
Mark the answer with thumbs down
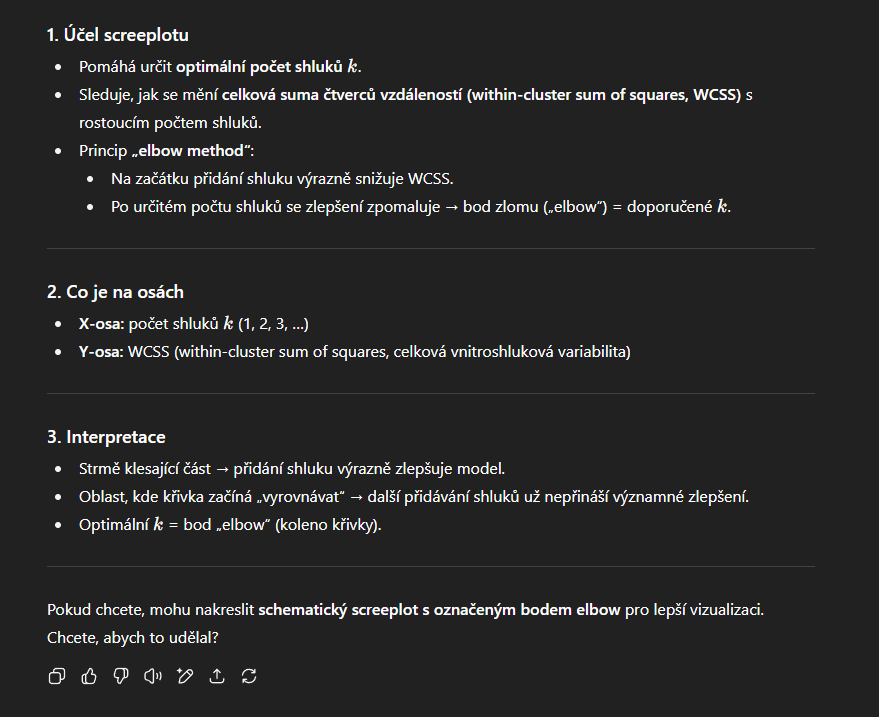pyautogui.click(x=121, y=676)
